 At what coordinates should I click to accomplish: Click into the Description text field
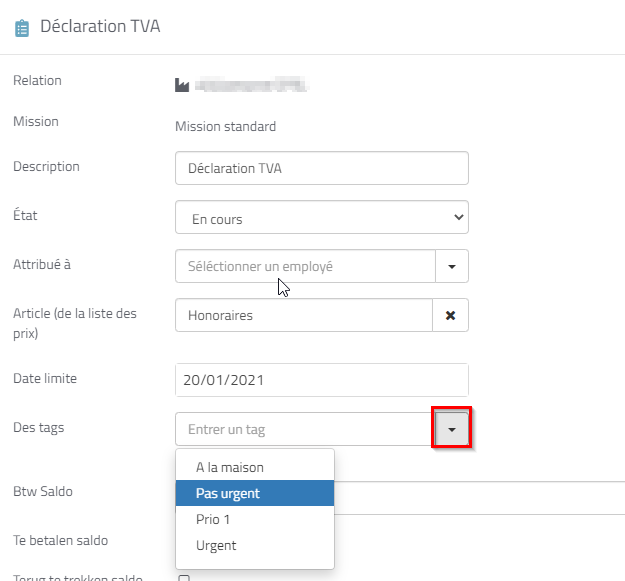click(321, 168)
